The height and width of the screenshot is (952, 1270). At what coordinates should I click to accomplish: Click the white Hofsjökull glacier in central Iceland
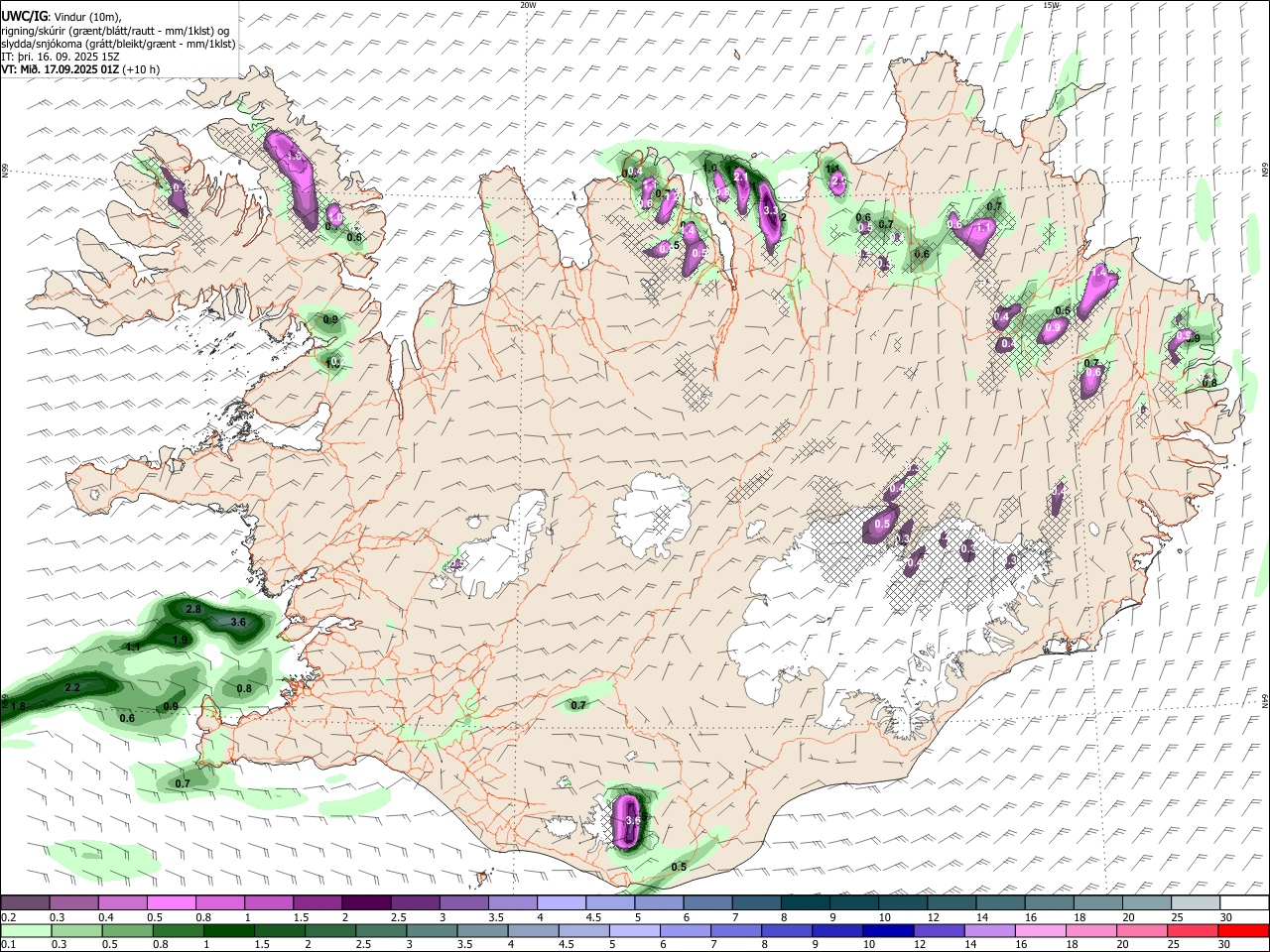point(651,515)
